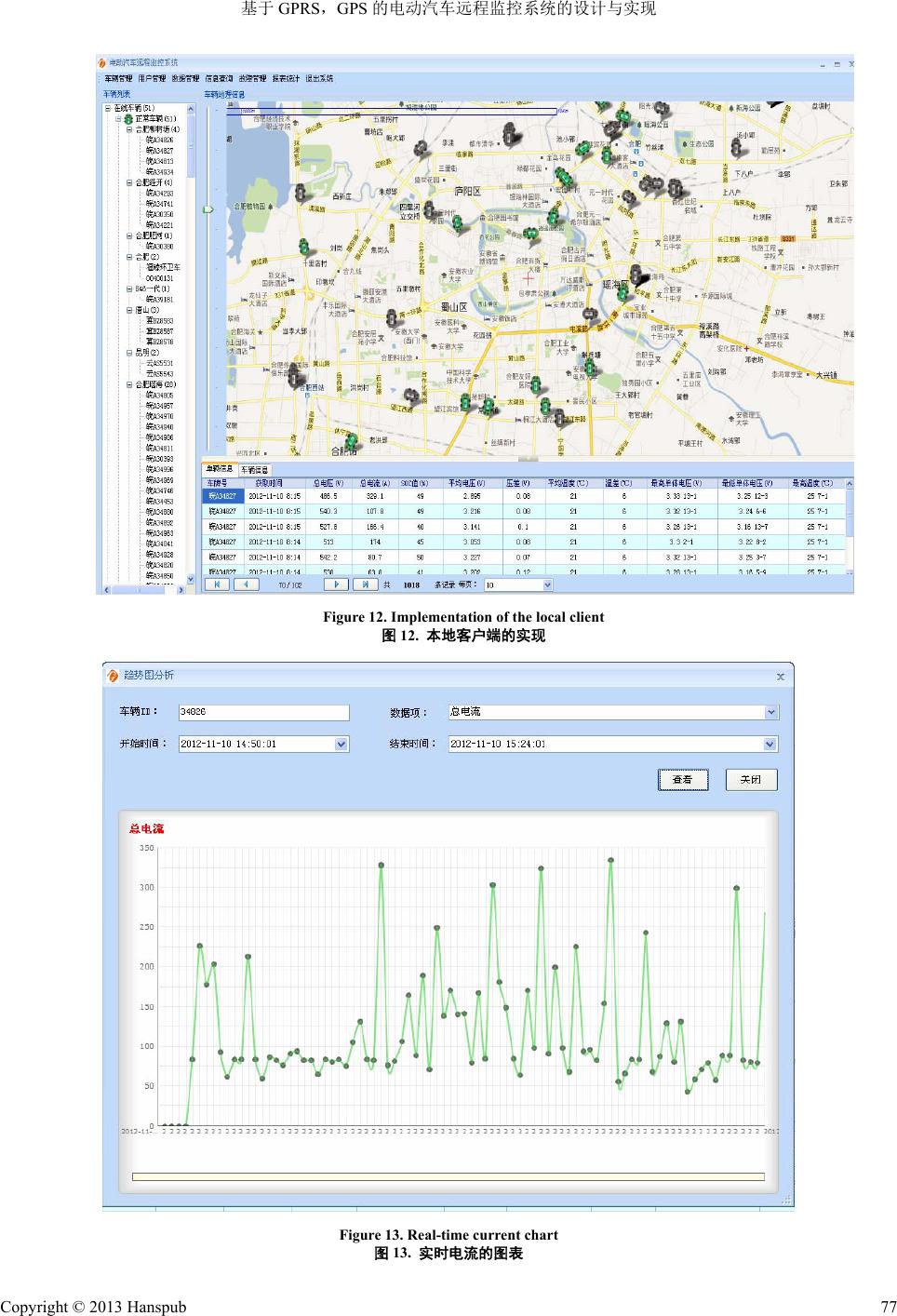This screenshot has width=897, height=1316.
Task: Open the 报表统计 menu
Action: coord(286,79)
